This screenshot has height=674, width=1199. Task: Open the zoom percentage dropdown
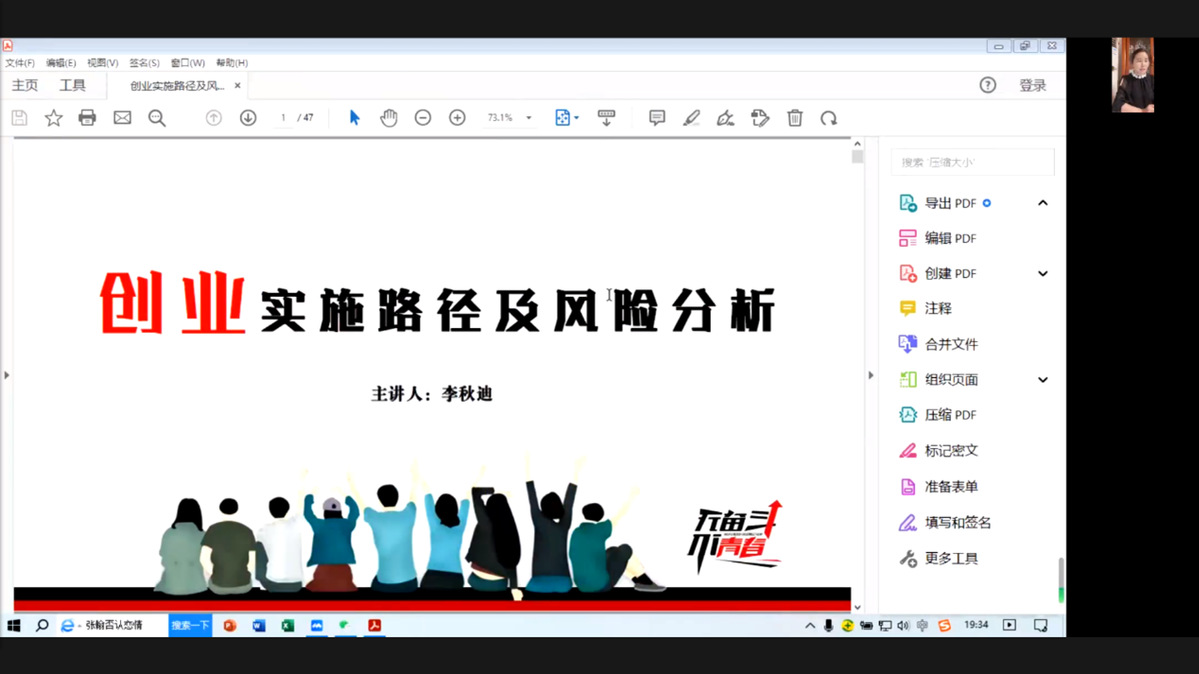pyautogui.click(x=529, y=118)
